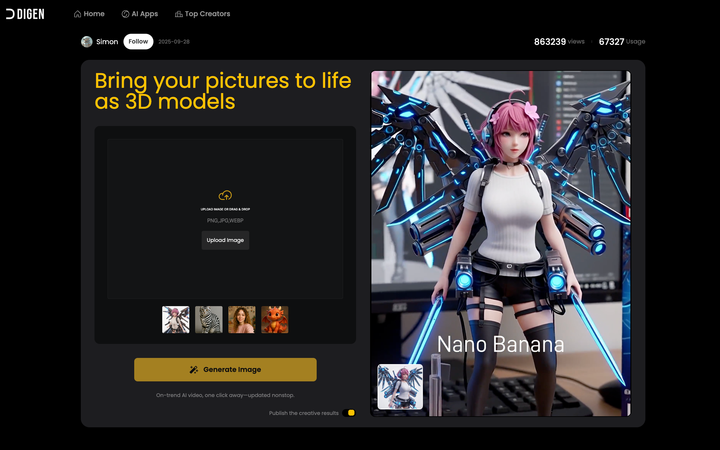This screenshot has width=720, height=450.
Task: Click the DIGEN logo
Action: (27, 14)
